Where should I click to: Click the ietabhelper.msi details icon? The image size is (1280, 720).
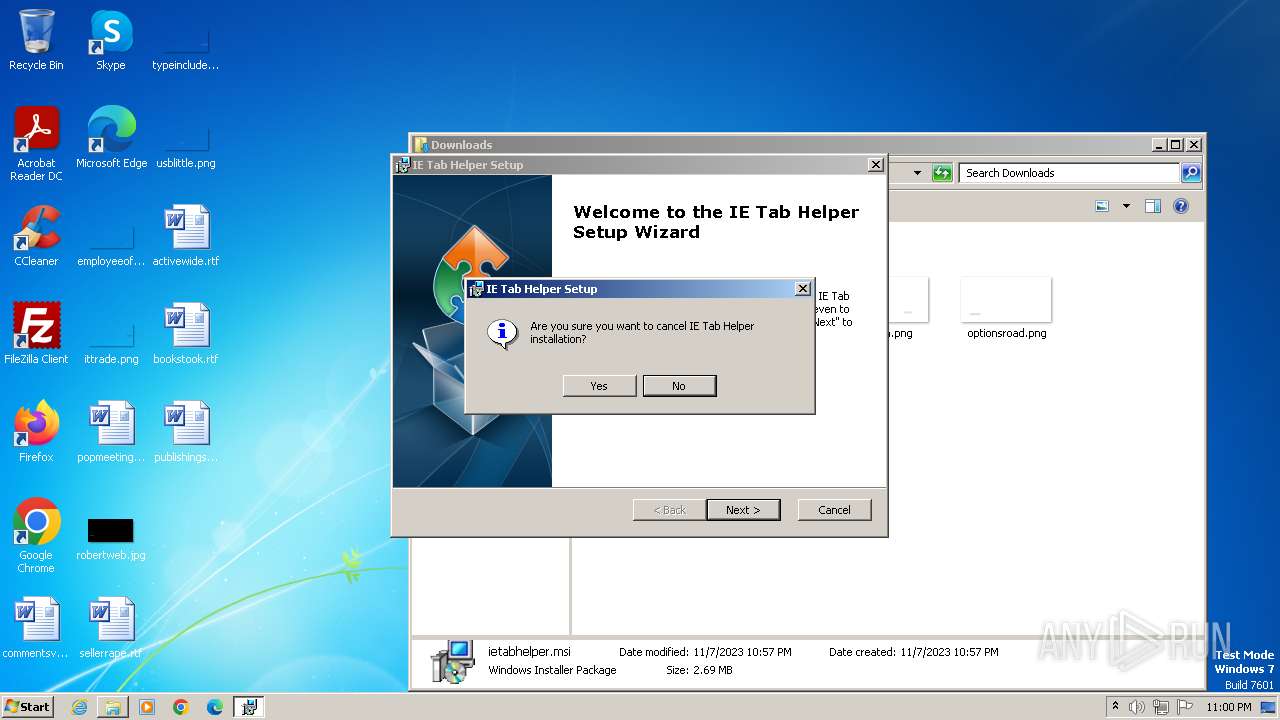pos(452,661)
